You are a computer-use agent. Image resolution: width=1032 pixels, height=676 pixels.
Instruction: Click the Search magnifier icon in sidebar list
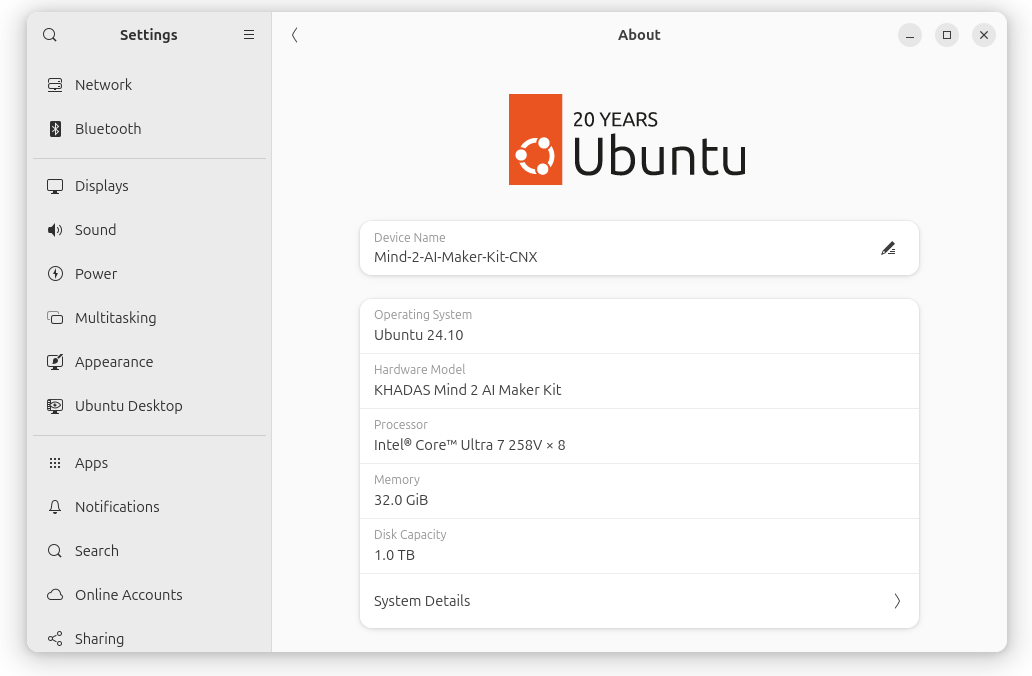point(55,551)
